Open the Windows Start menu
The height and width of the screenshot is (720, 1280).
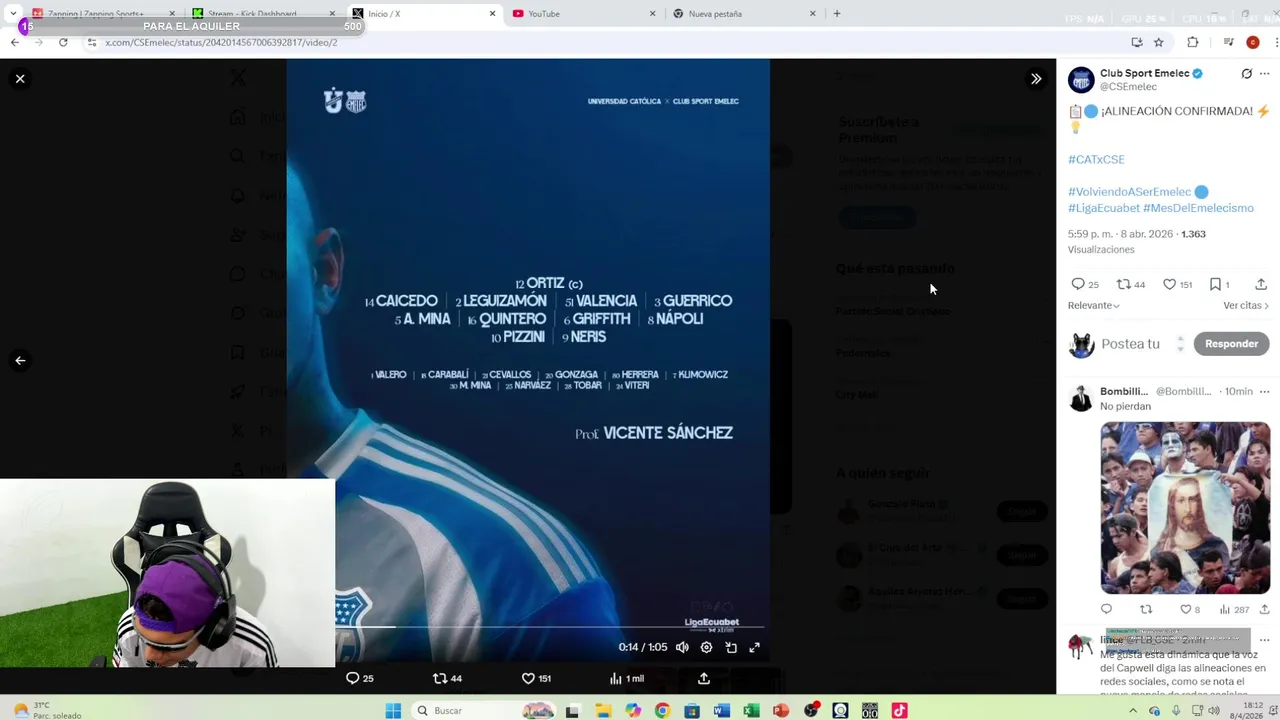tap(393, 711)
